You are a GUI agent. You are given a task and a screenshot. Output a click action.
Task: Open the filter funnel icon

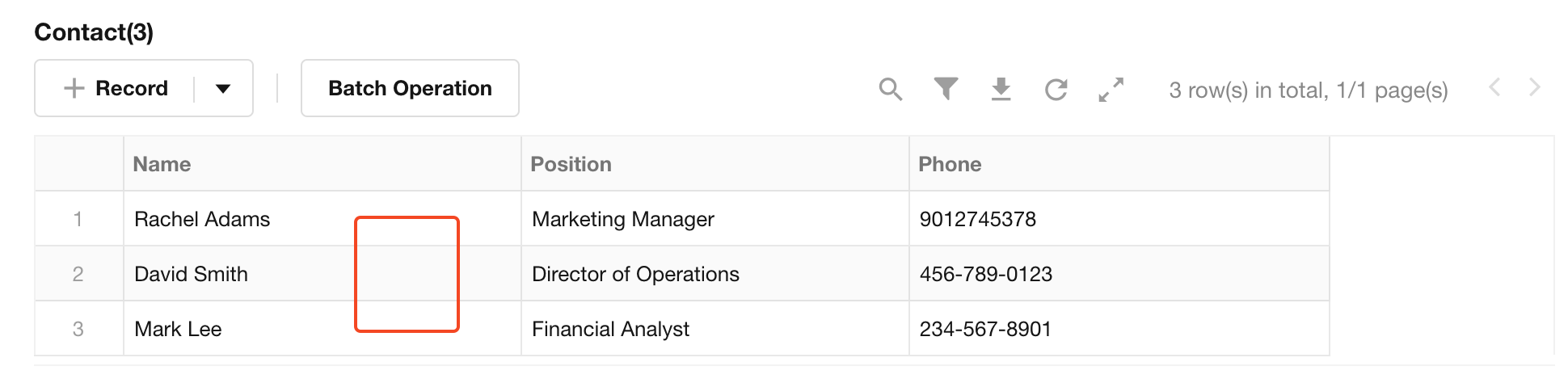[x=946, y=89]
